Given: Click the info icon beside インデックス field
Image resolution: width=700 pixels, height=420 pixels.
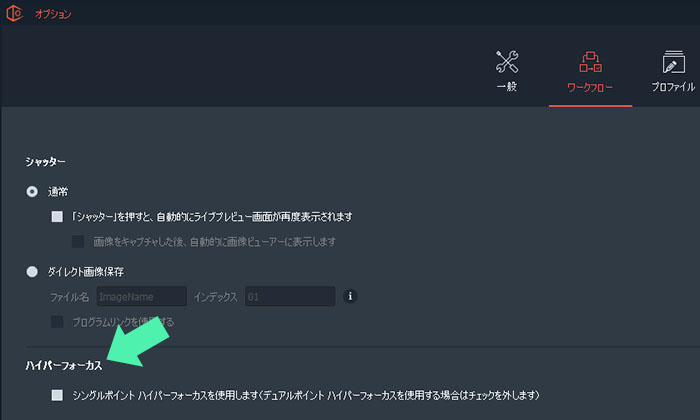Looking at the screenshot, I should point(350,296).
